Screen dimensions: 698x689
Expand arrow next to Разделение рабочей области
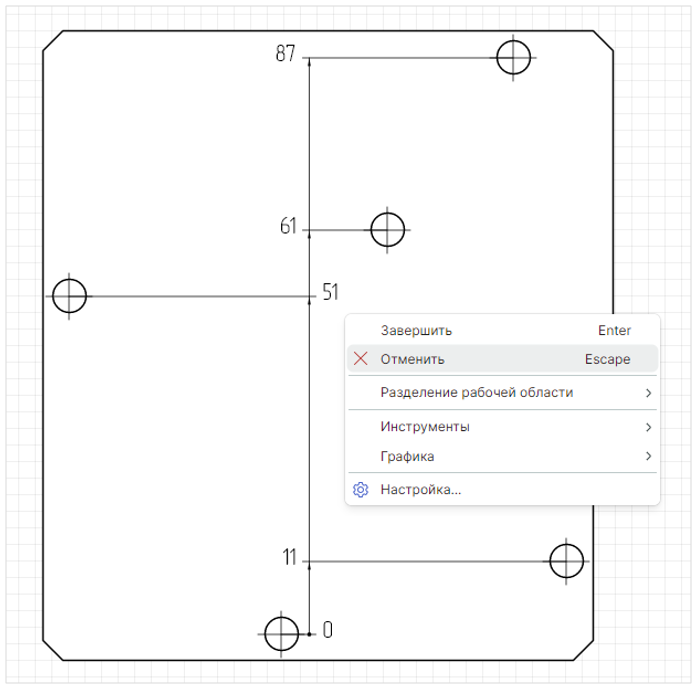coord(649,393)
